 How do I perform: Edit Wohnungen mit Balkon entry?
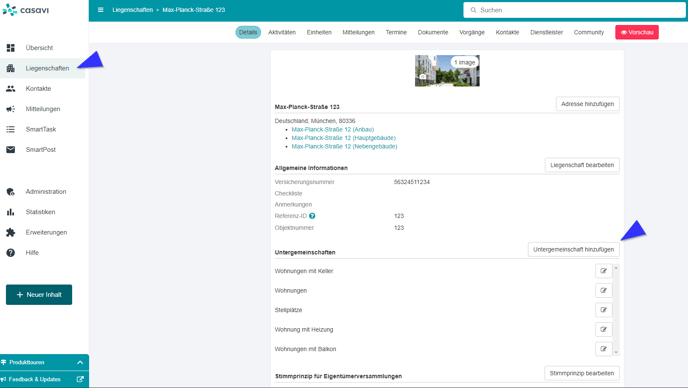pyautogui.click(x=604, y=349)
